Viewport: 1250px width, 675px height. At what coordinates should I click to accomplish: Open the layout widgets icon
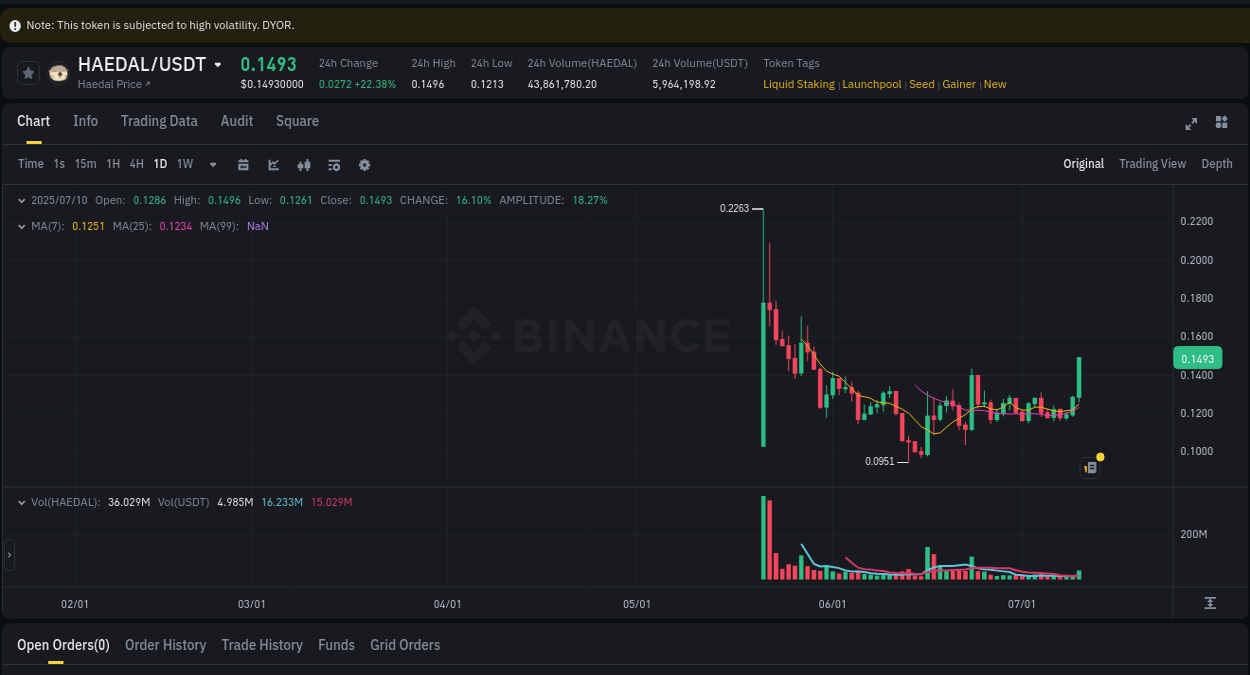[x=1221, y=123]
